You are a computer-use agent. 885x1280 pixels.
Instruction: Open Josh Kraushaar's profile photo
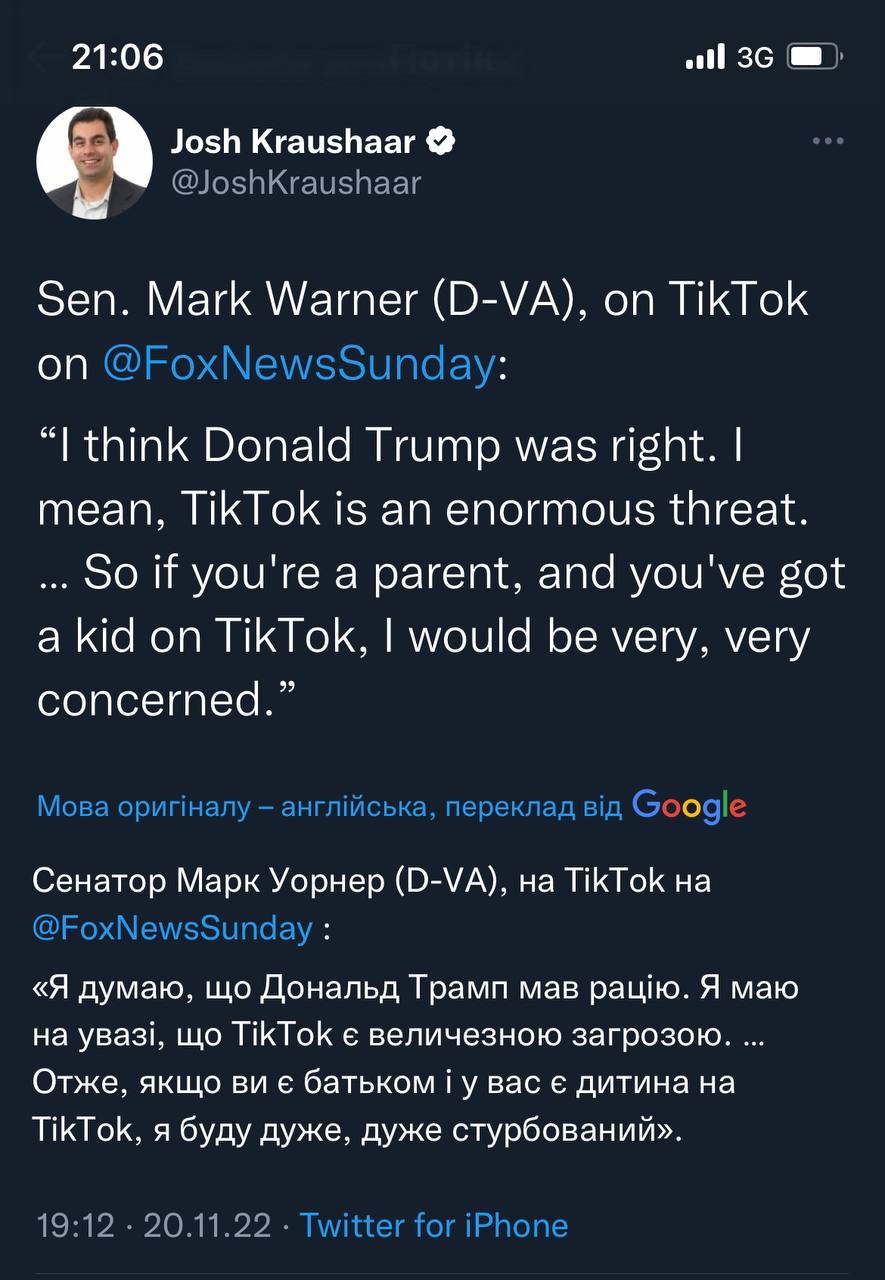coord(95,162)
